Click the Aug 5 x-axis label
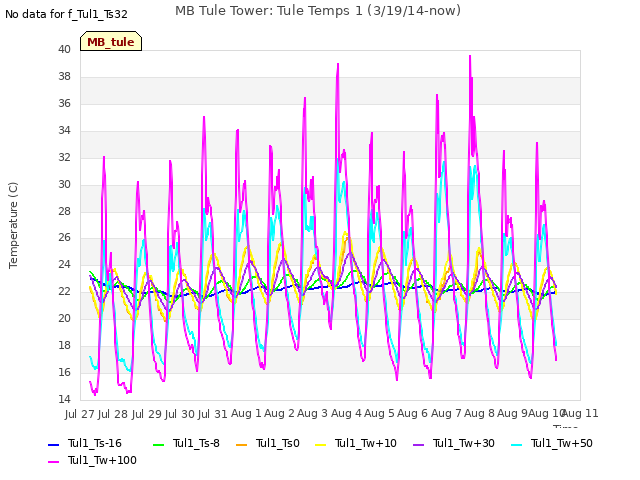This screenshot has height=480, width=640. pos(379,413)
